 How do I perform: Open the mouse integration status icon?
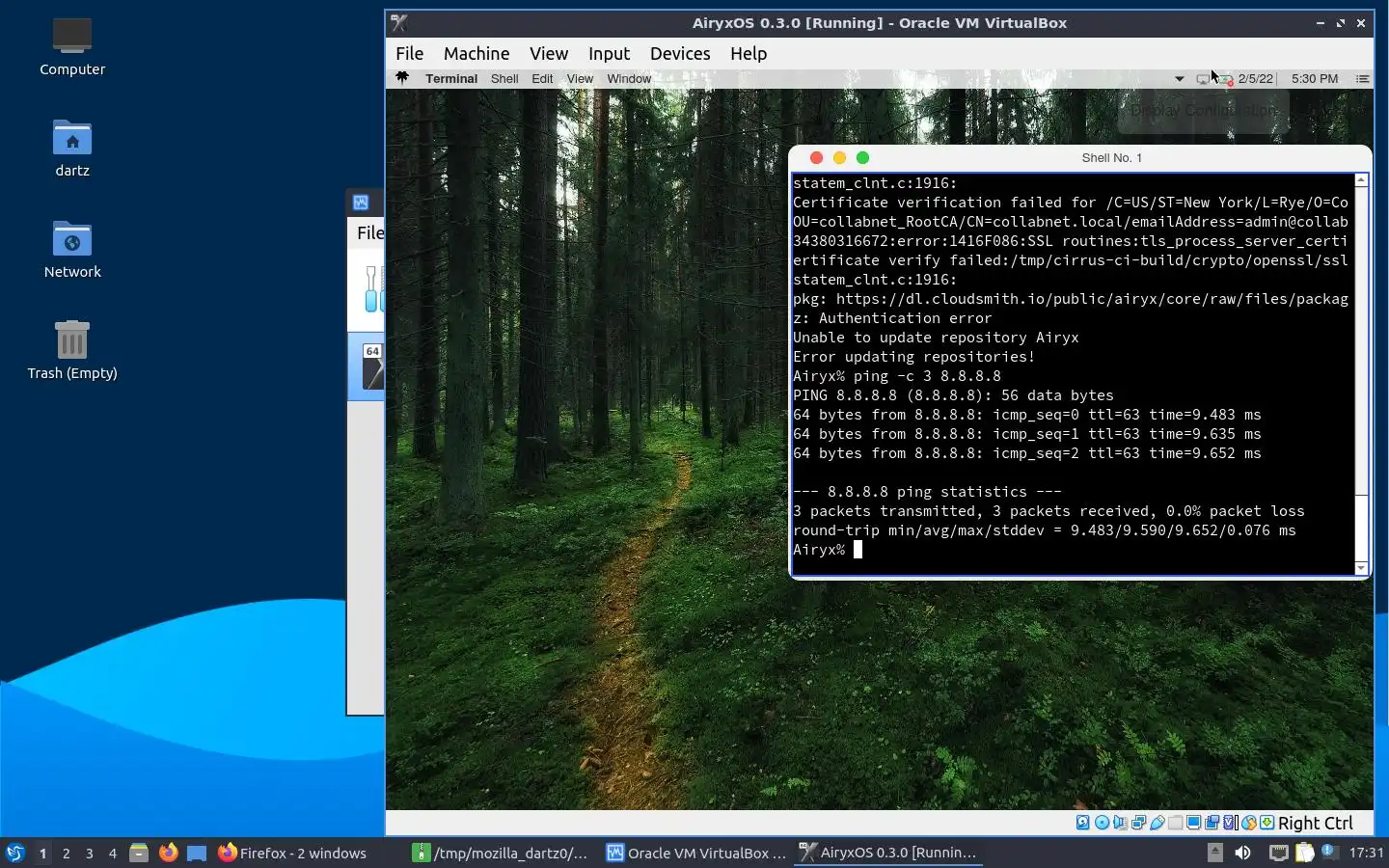1249,823
